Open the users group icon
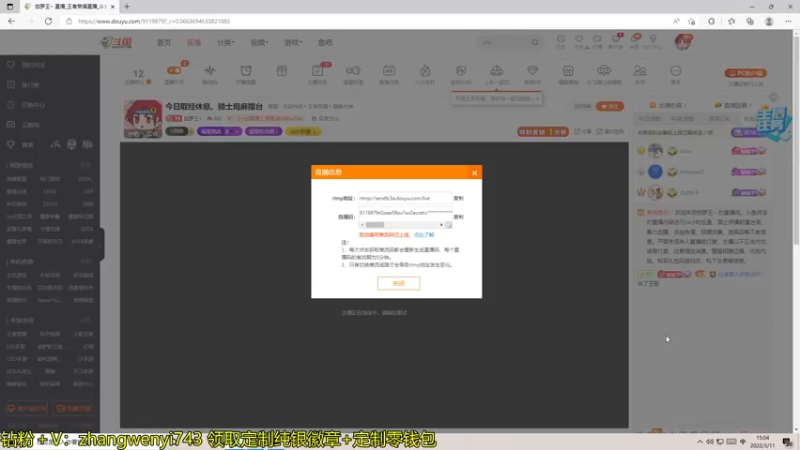This screenshot has height=450, width=800. tap(640, 70)
